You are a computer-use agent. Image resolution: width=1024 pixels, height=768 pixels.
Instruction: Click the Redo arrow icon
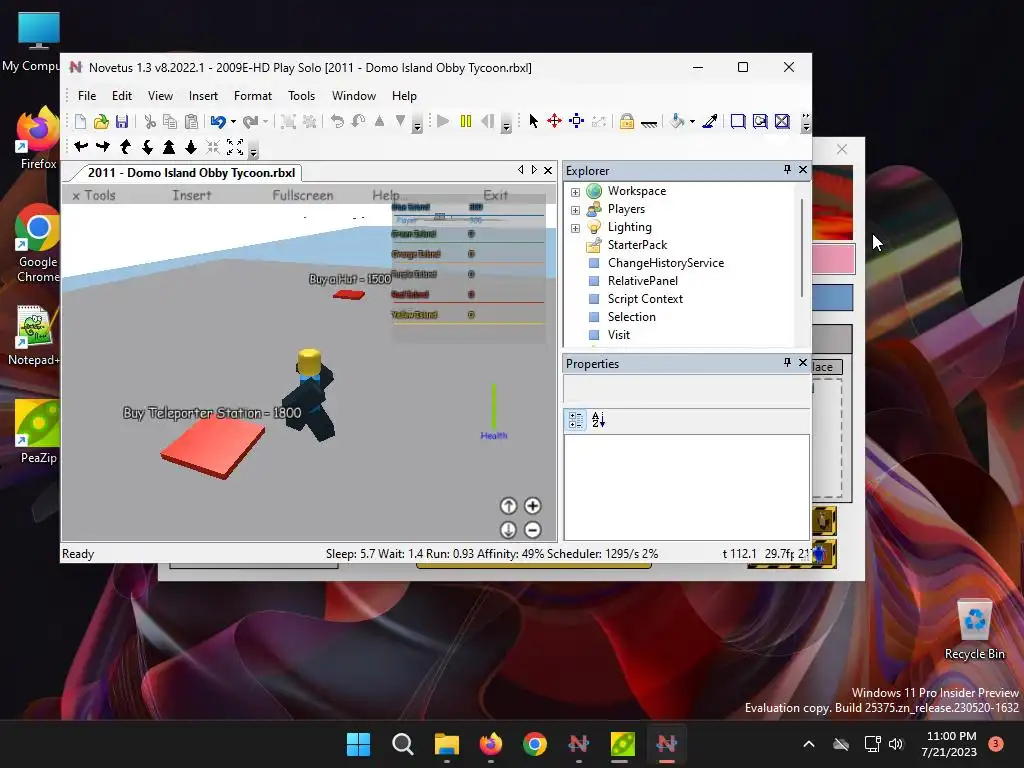click(x=250, y=121)
